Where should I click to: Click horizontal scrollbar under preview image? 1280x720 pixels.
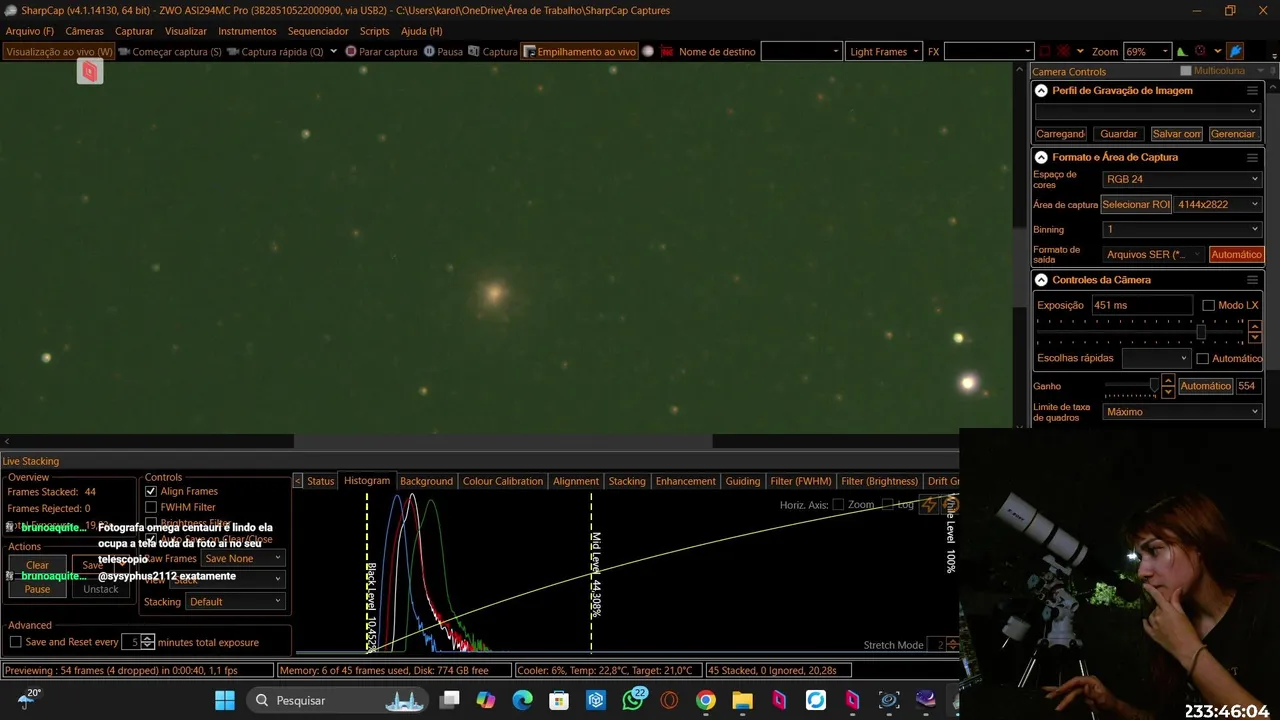point(503,441)
